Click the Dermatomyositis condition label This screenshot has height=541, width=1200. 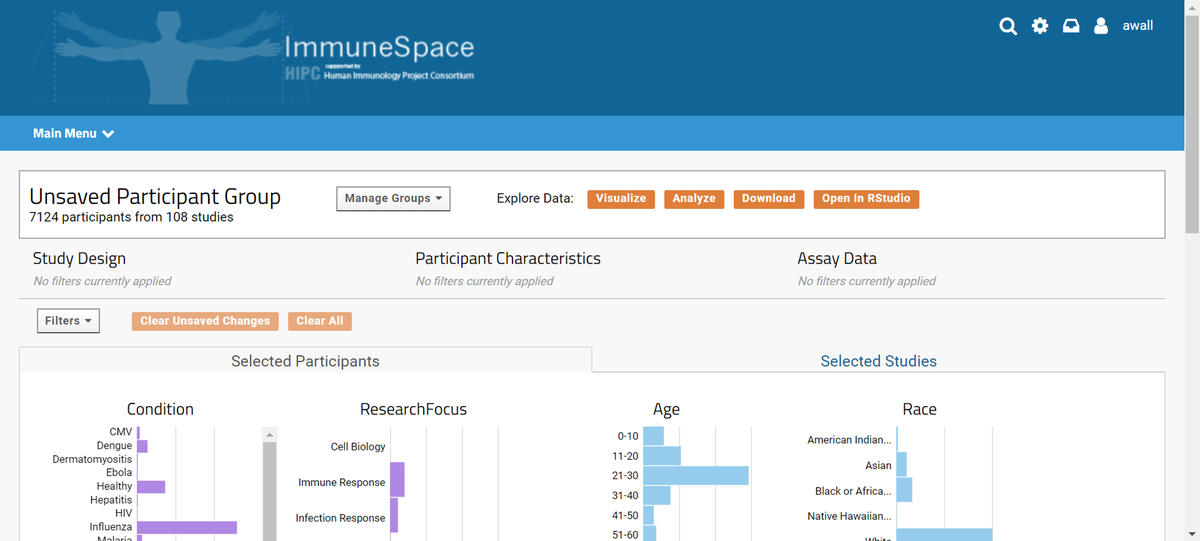coord(92,459)
